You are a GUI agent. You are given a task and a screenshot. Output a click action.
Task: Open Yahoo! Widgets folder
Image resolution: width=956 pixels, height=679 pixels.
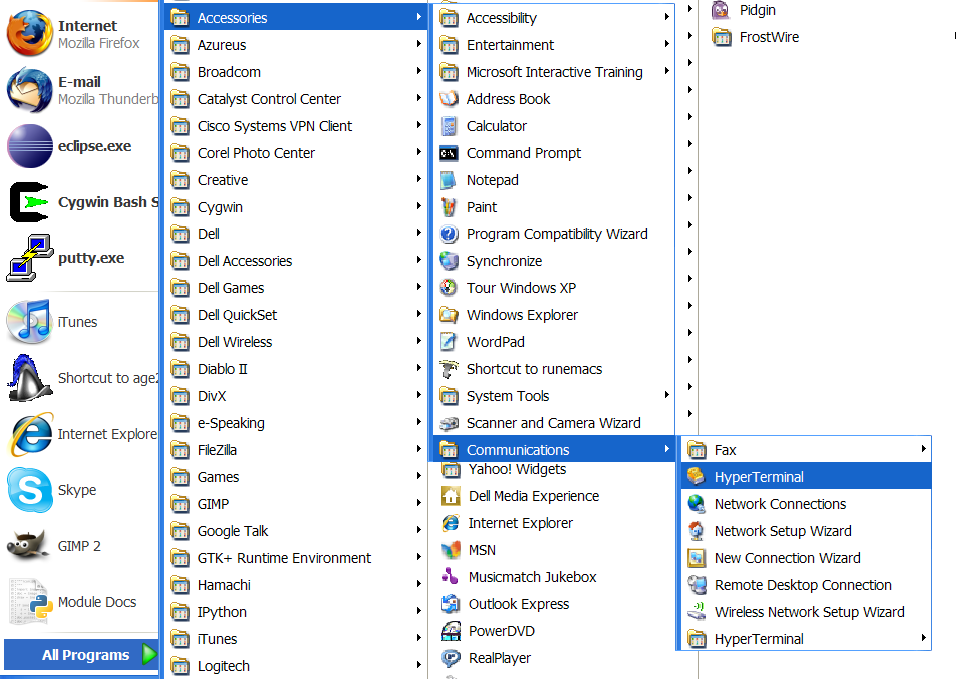[x=505, y=469]
